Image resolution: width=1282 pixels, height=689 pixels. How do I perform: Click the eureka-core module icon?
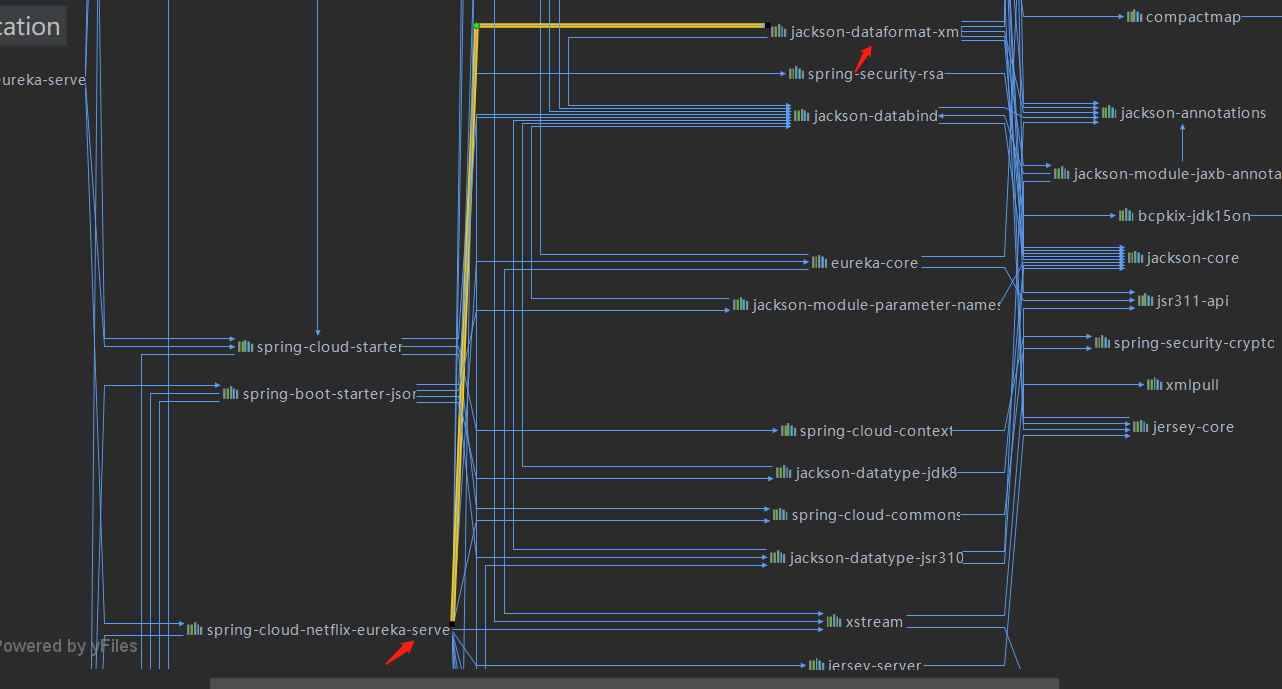[819, 262]
